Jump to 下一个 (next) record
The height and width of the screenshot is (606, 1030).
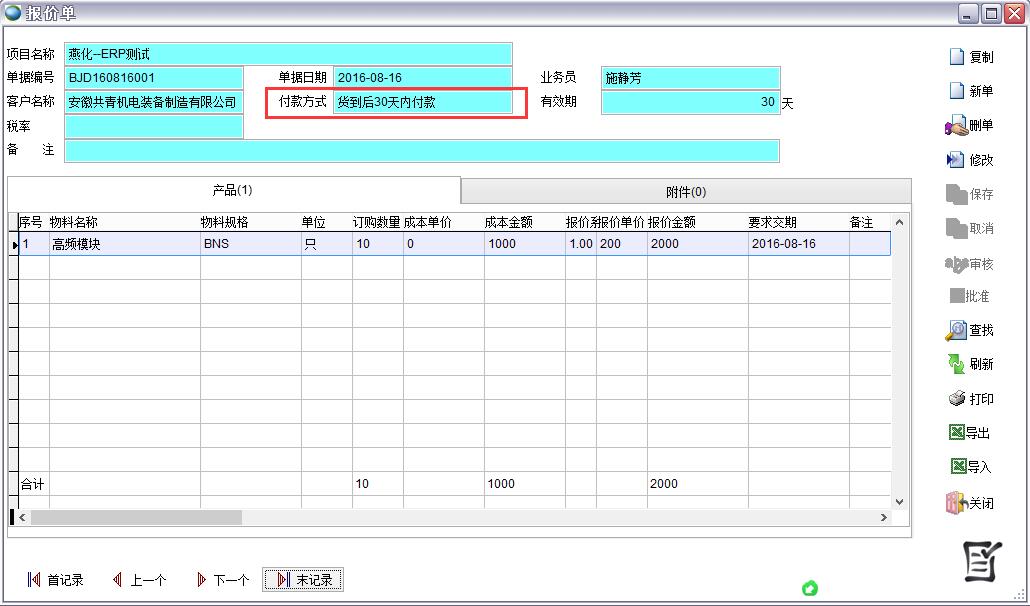point(222,580)
